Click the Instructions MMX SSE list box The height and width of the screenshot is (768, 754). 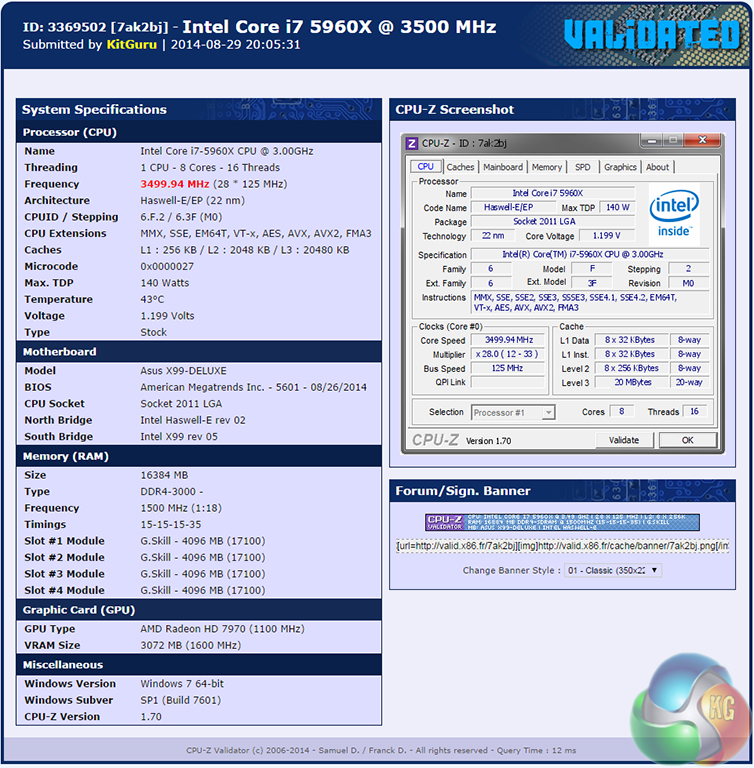(590, 303)
